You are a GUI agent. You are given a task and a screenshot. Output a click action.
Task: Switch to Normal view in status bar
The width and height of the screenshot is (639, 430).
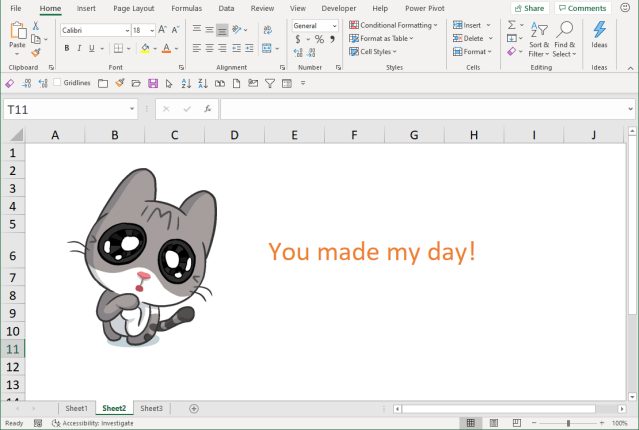pos(470,423)
